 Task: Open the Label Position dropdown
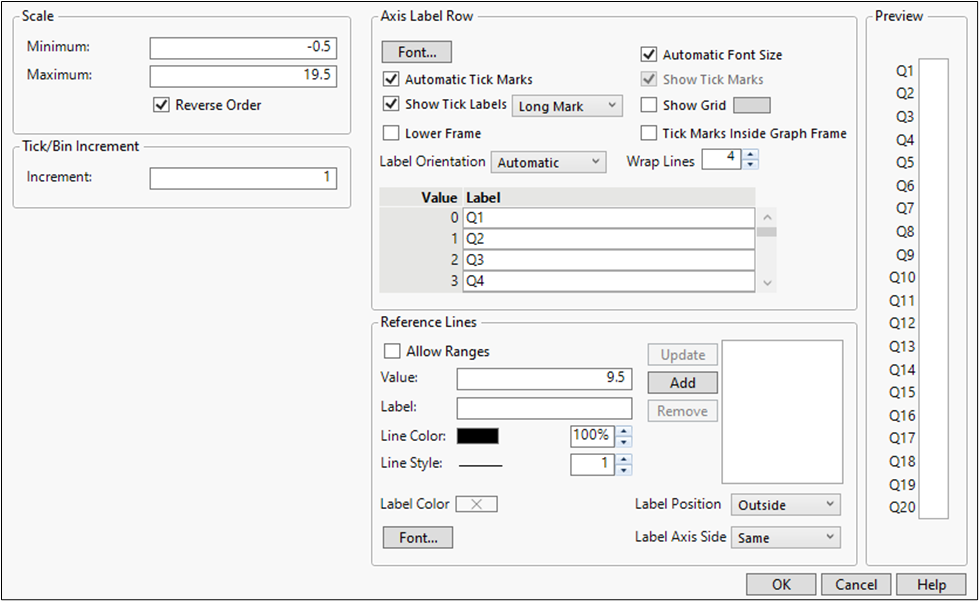(x=785, y=505)
